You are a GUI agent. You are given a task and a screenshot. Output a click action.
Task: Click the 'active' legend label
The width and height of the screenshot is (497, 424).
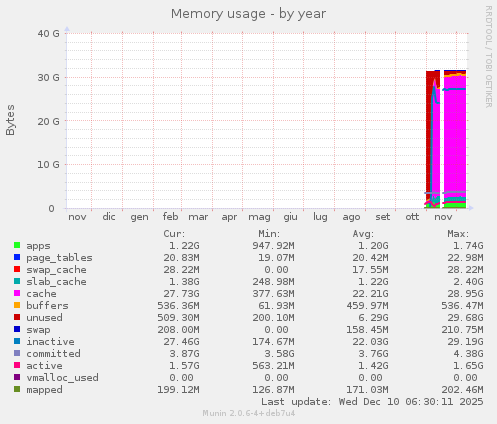(44, 366)
